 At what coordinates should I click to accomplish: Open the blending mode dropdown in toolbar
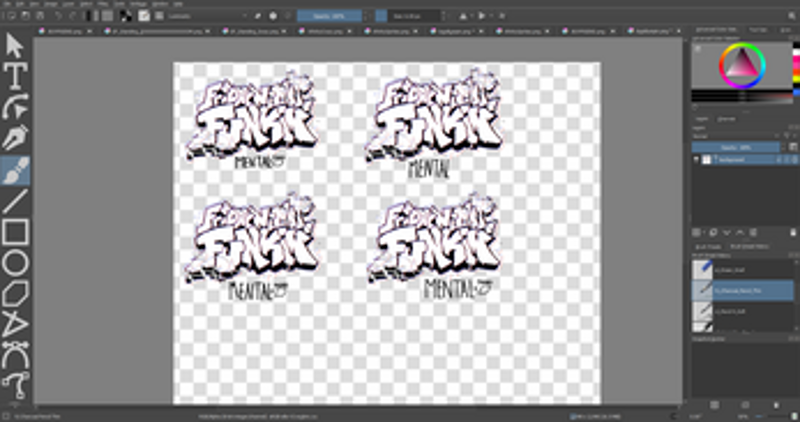tap(208, 16)
